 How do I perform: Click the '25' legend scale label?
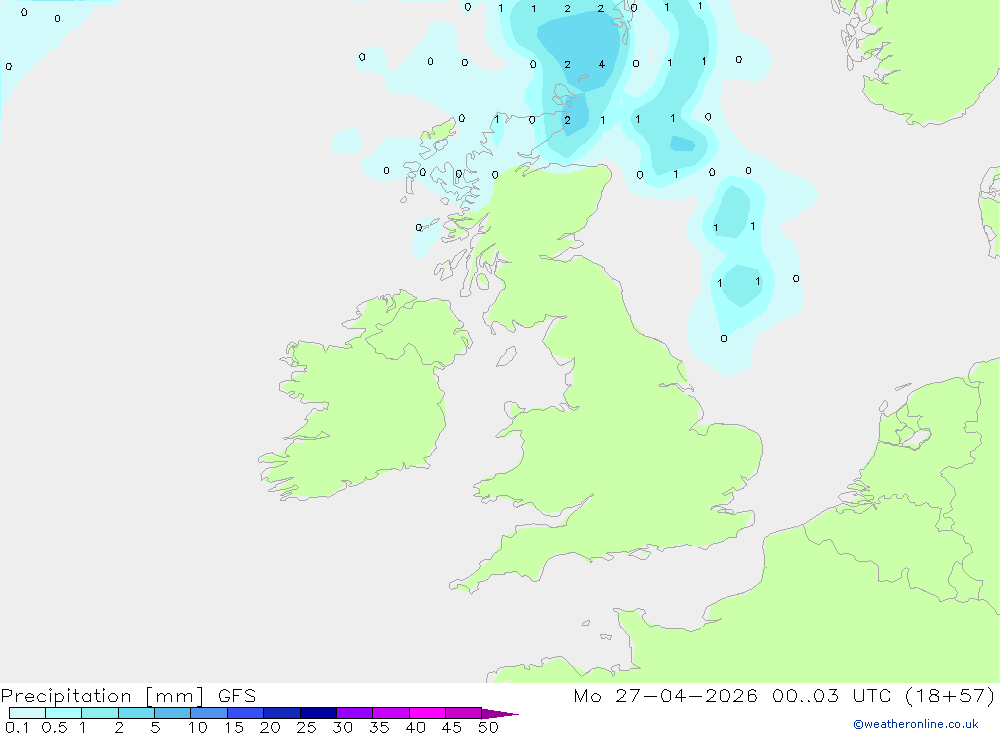pyautogui.click(x=306, y=727)
